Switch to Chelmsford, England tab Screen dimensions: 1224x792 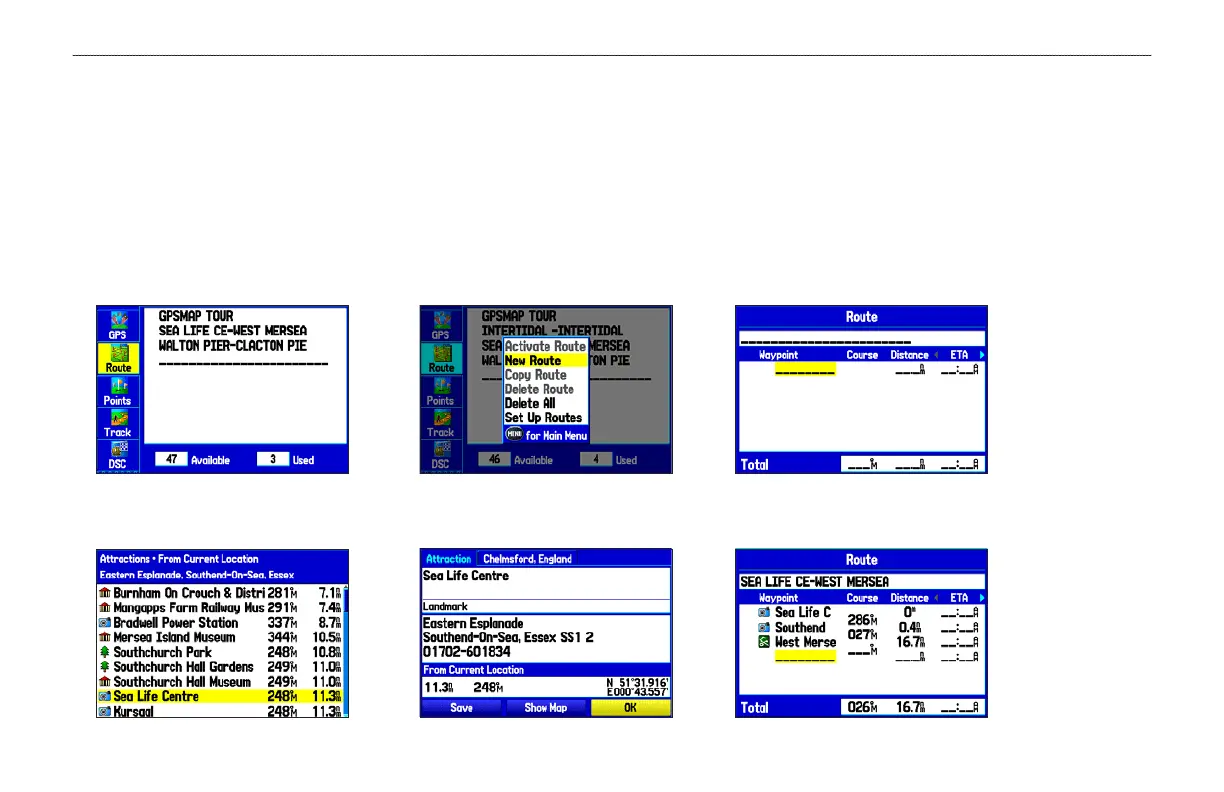(528, 559)
